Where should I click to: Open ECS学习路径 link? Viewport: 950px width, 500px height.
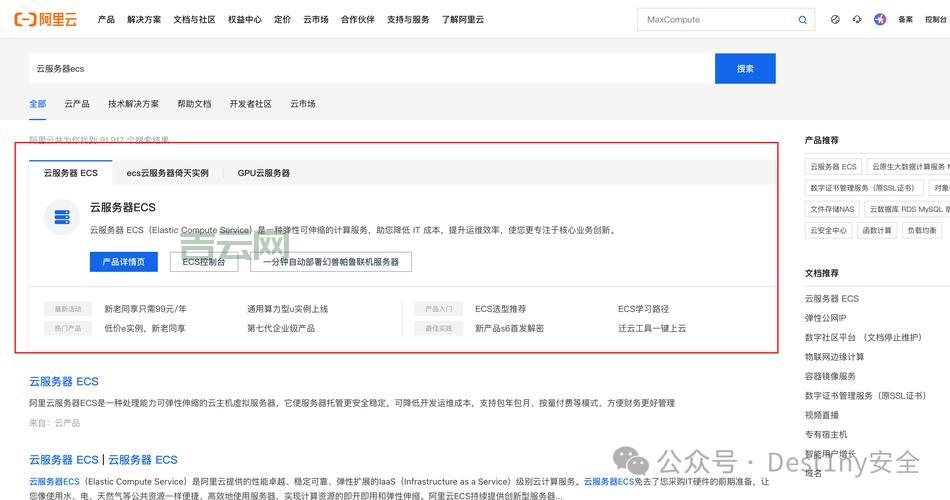coord(643,308)
